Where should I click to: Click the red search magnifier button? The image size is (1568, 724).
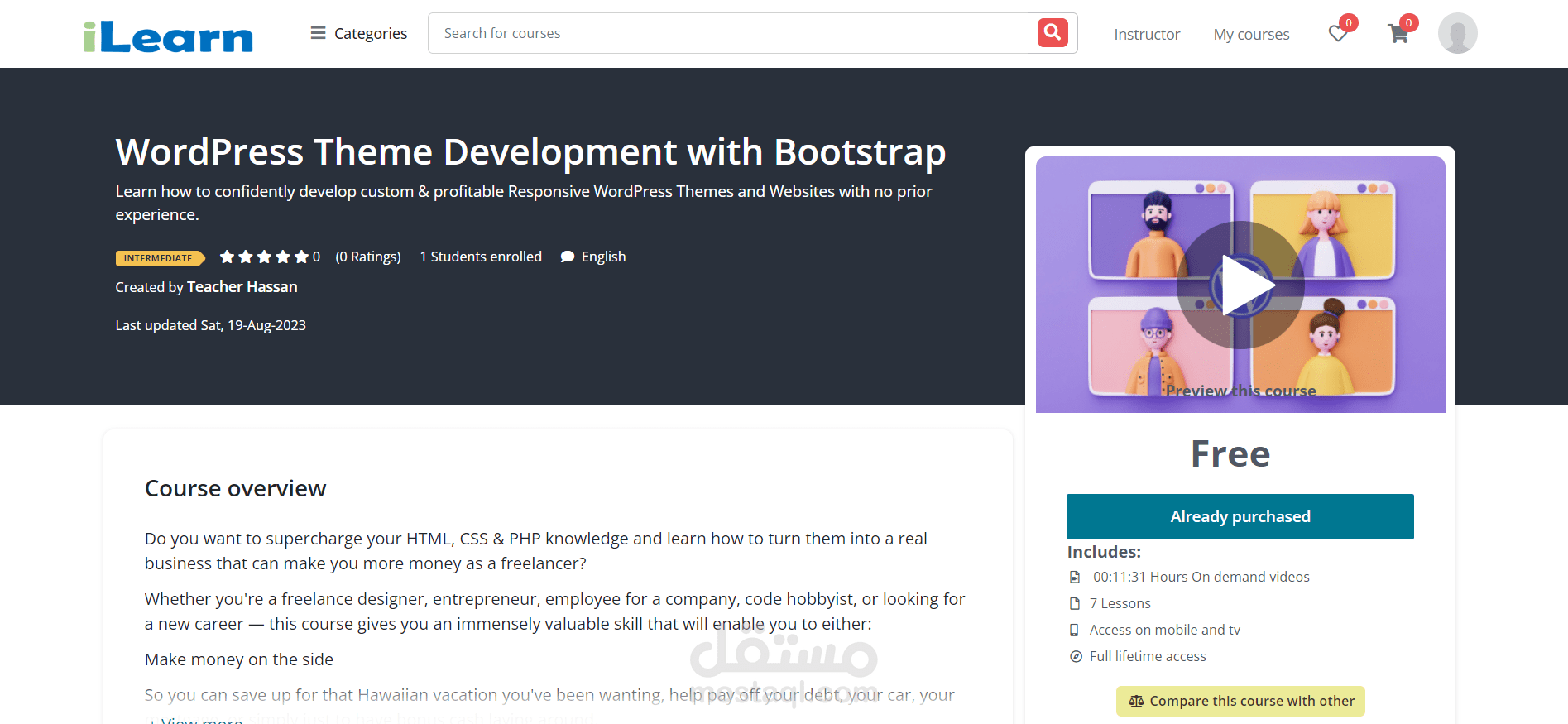1053,33
